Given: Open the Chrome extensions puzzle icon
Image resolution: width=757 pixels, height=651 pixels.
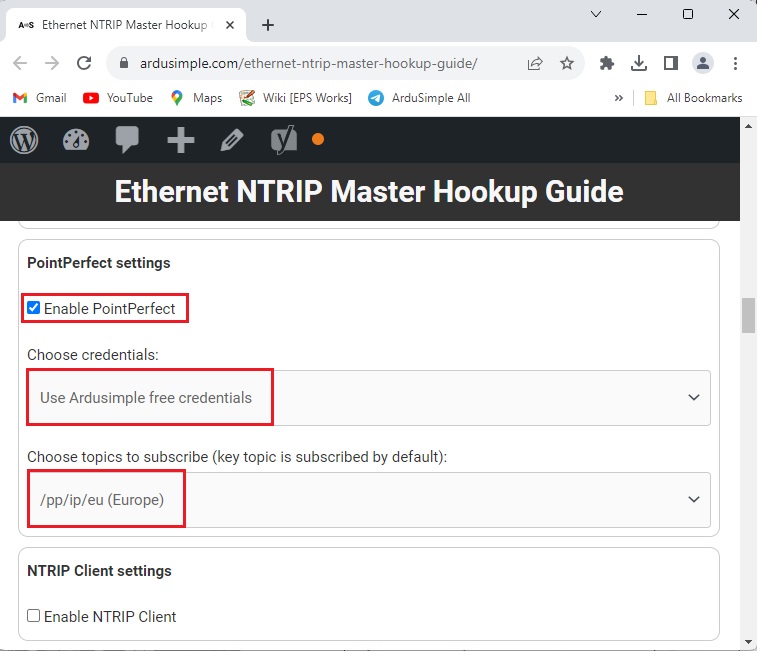Looking at the screenshot, I should (606, 63).
